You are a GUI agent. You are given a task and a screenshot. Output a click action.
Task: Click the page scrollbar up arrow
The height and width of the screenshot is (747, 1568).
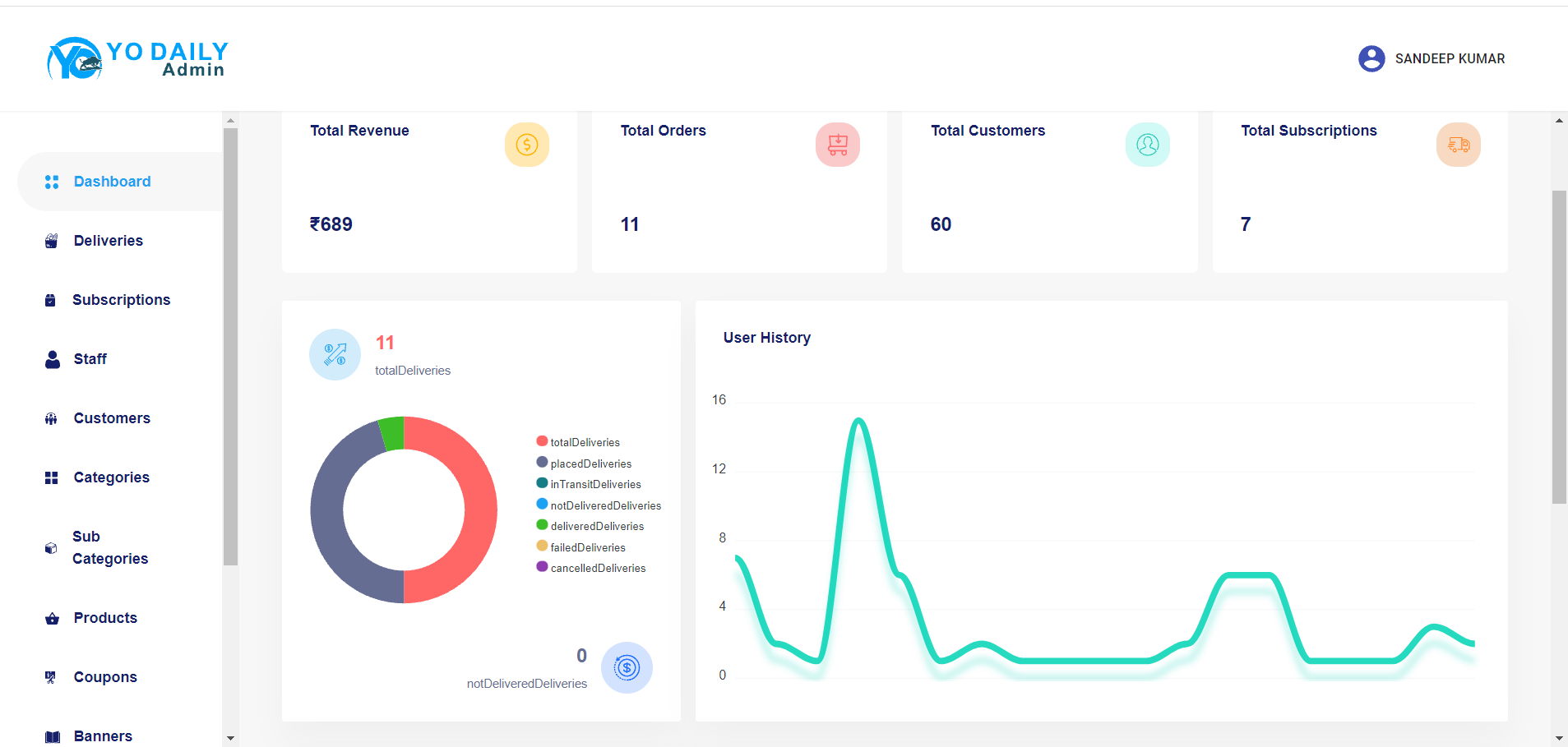[x=1559, y=121]
